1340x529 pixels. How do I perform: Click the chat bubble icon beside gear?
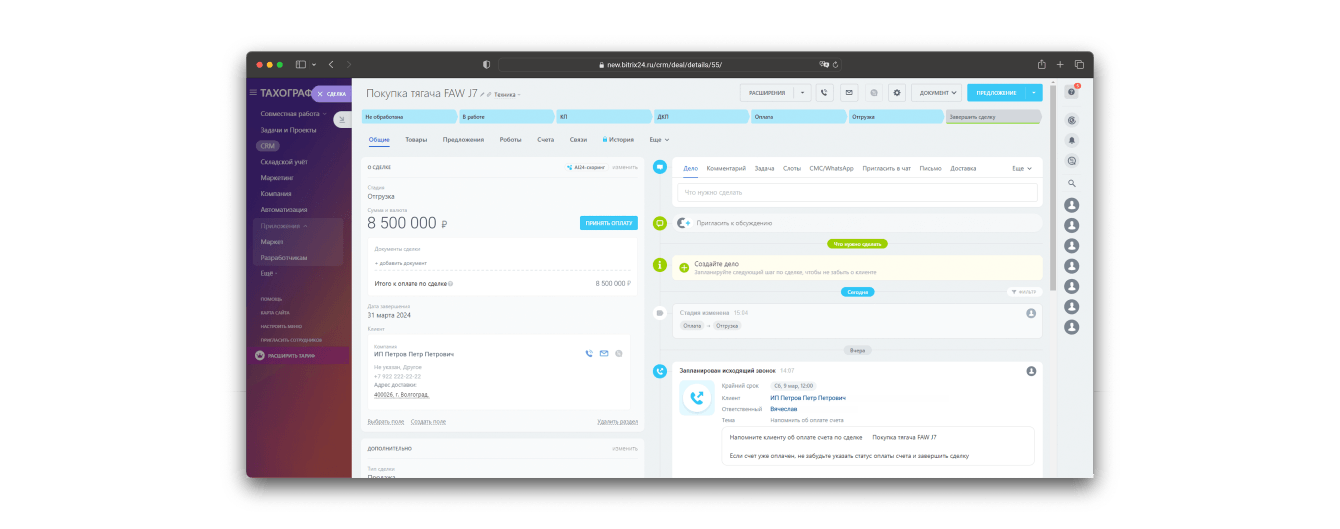click(x=873, y=93)
